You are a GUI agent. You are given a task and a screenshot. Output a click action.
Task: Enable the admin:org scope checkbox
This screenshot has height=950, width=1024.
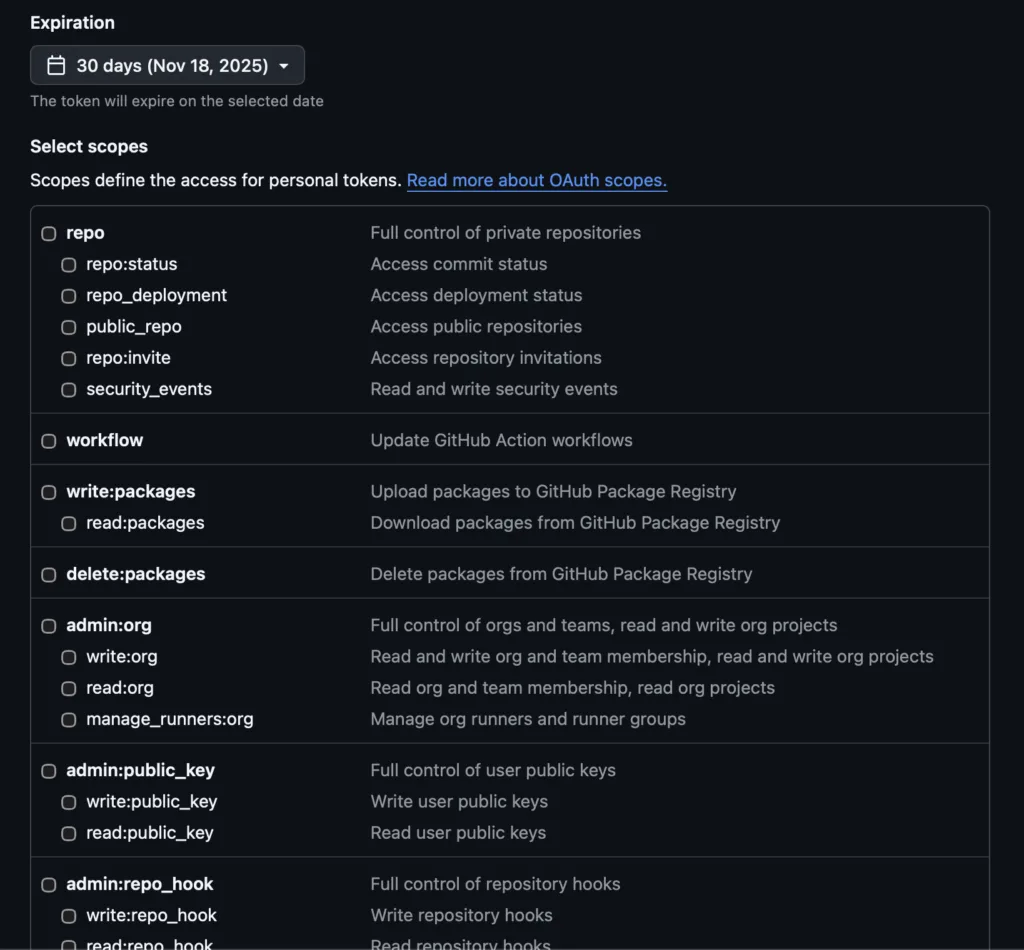49,626
